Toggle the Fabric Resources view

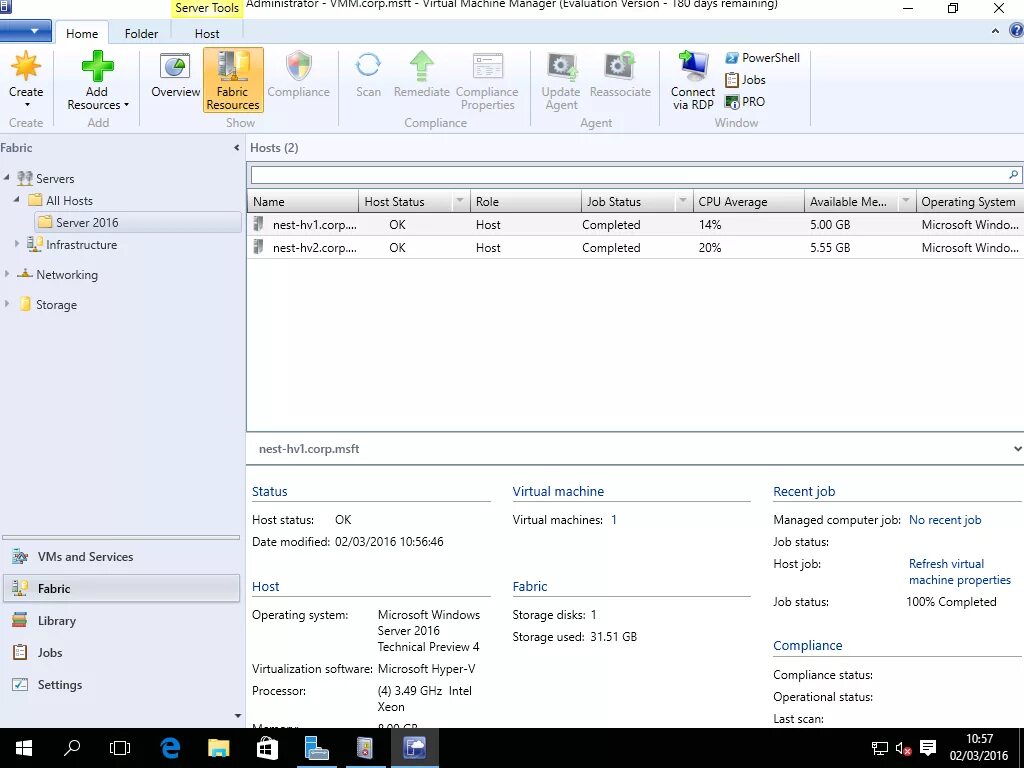point(233,80)
